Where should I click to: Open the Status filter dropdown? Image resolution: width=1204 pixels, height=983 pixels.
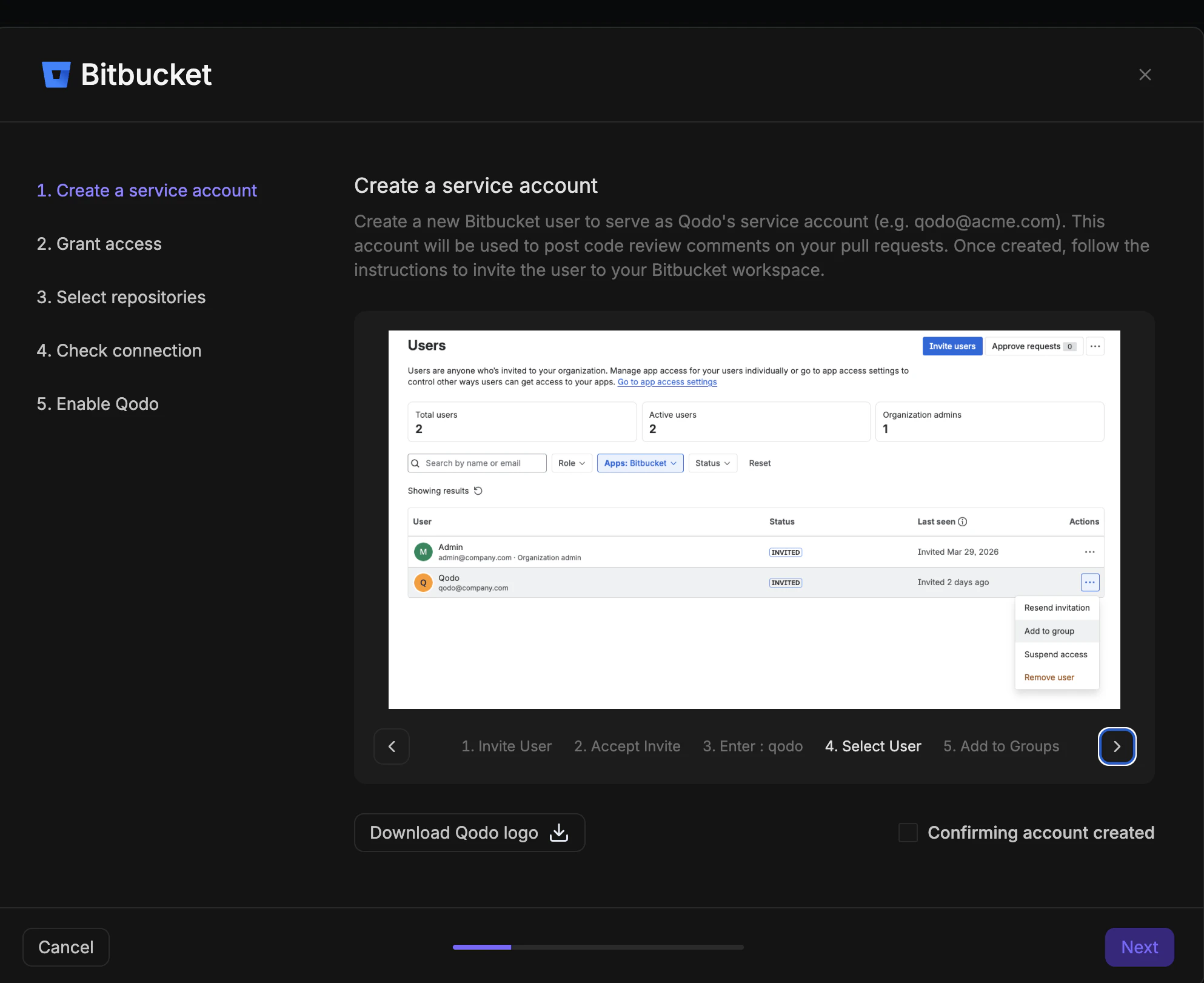pyautogui.click(x=712, y=463)
